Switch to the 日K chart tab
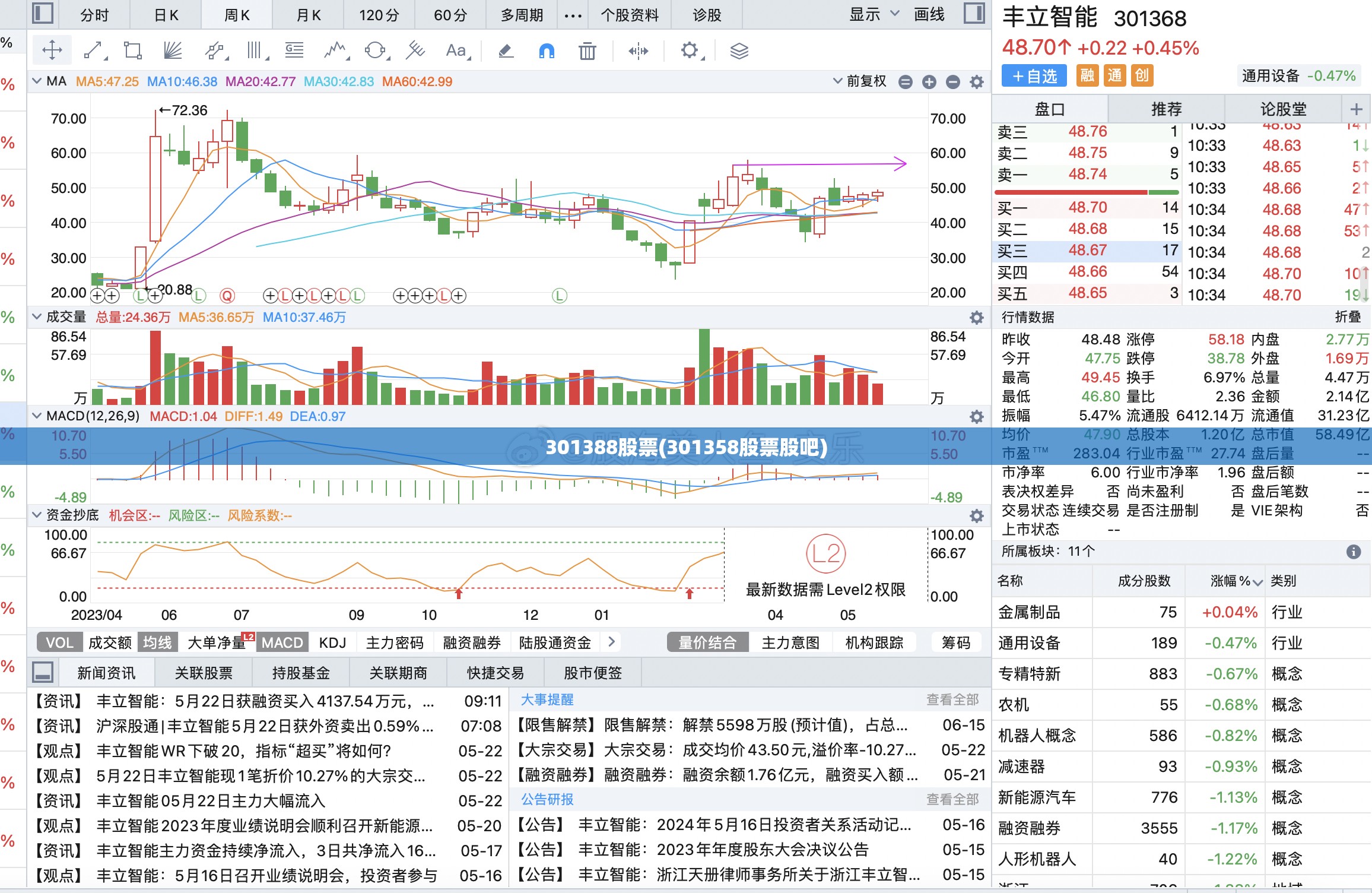 point(166,15)
